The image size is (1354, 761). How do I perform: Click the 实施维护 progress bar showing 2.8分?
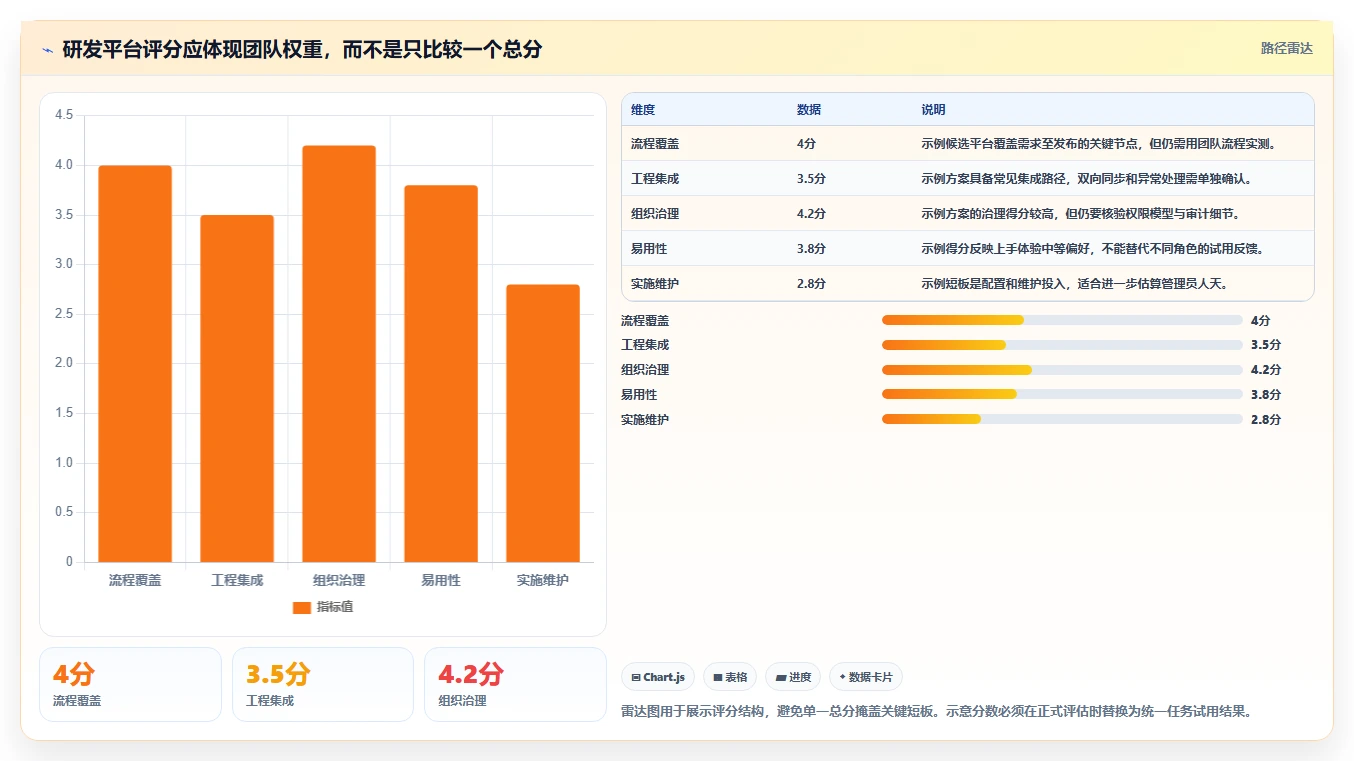(1062, 420)
